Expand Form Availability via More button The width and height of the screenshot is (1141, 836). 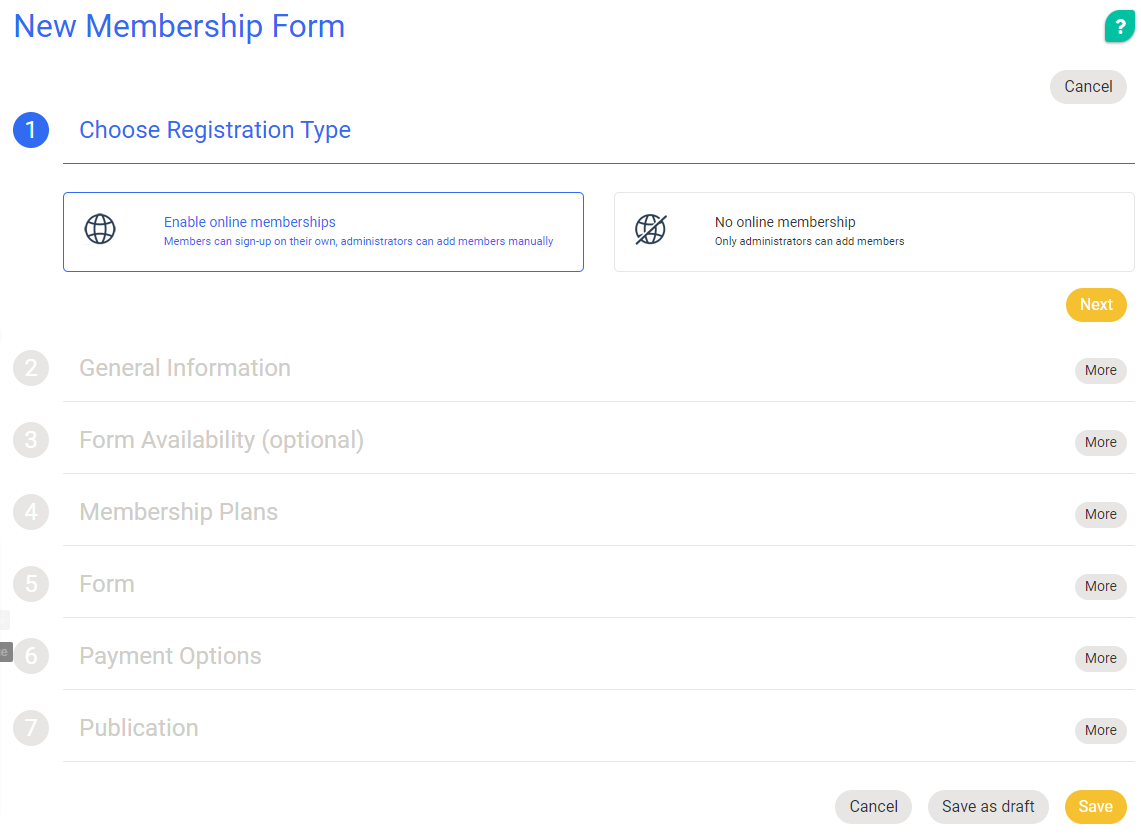click(1100, 442)
